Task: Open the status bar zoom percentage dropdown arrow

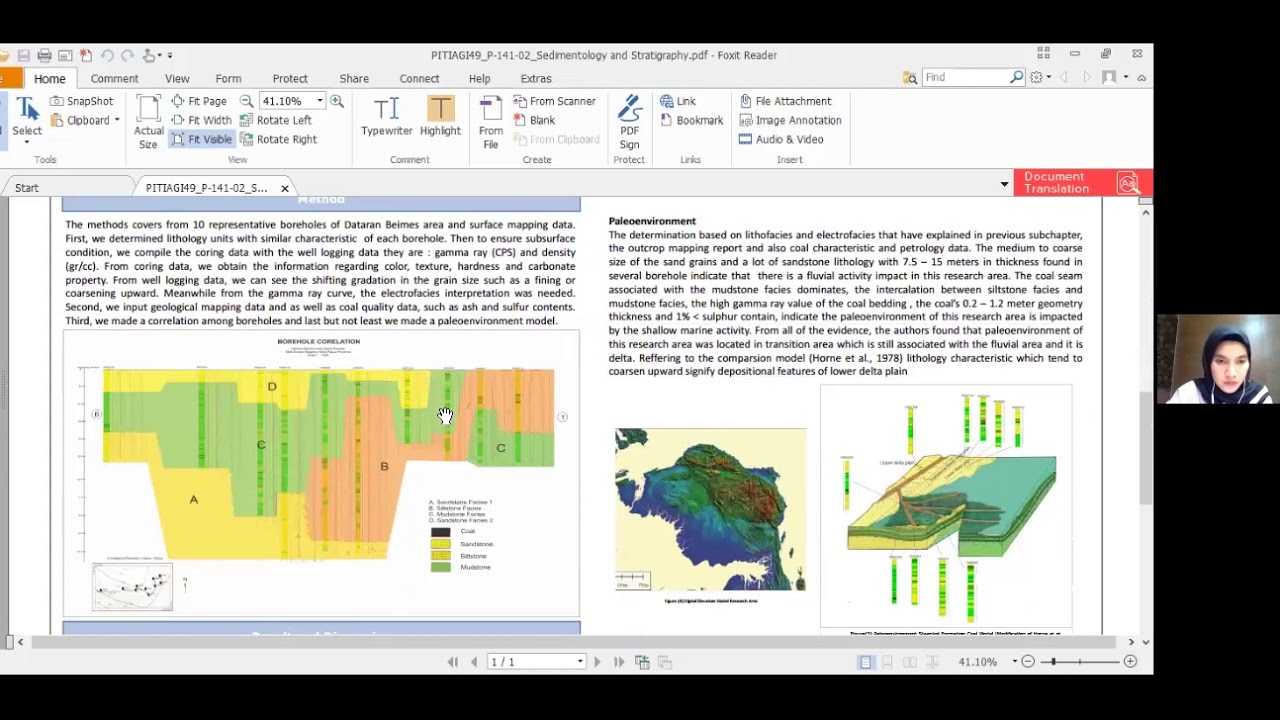Action: (x=1014, y=662)
